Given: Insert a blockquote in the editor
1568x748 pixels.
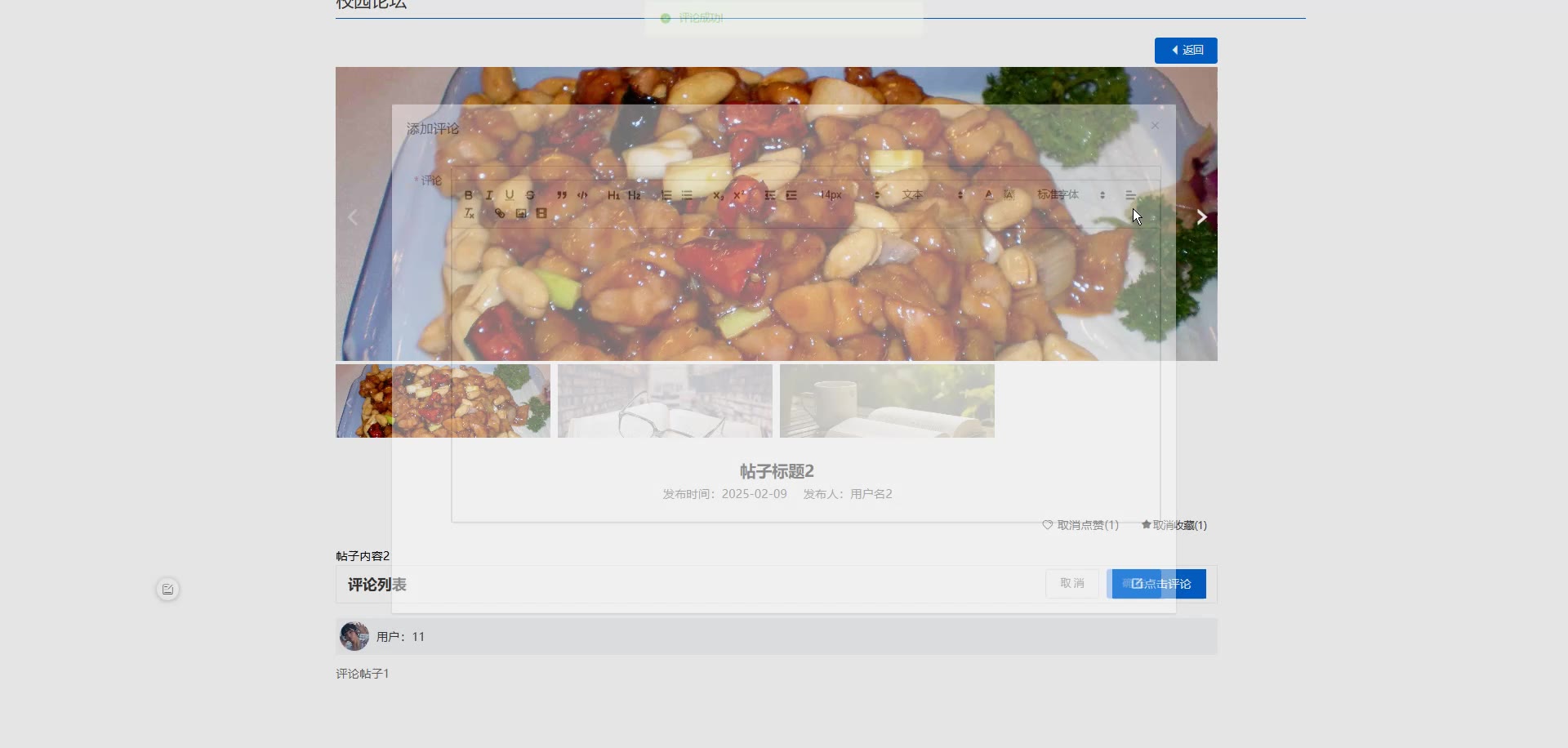Looking at the screenshot, I should coord(561,195).
